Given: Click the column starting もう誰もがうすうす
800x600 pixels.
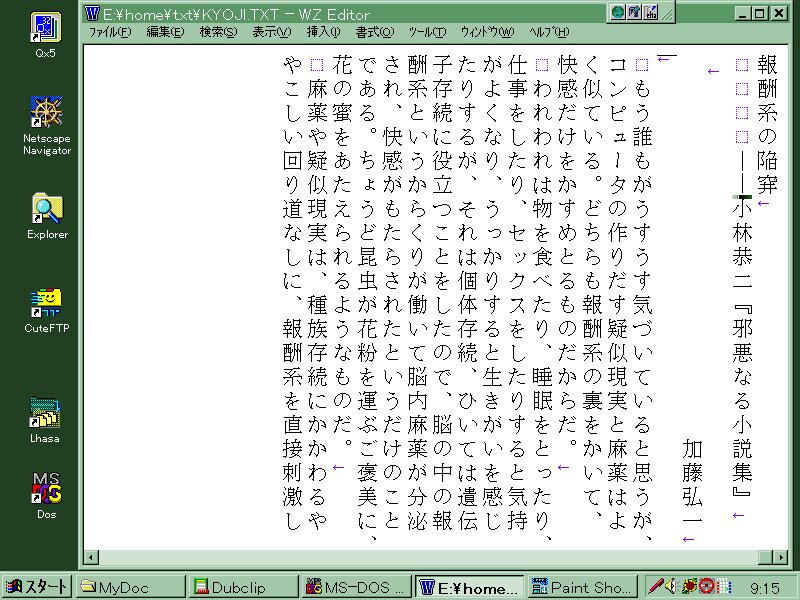Looking at the screenshot, I should (x=642, y=297).
